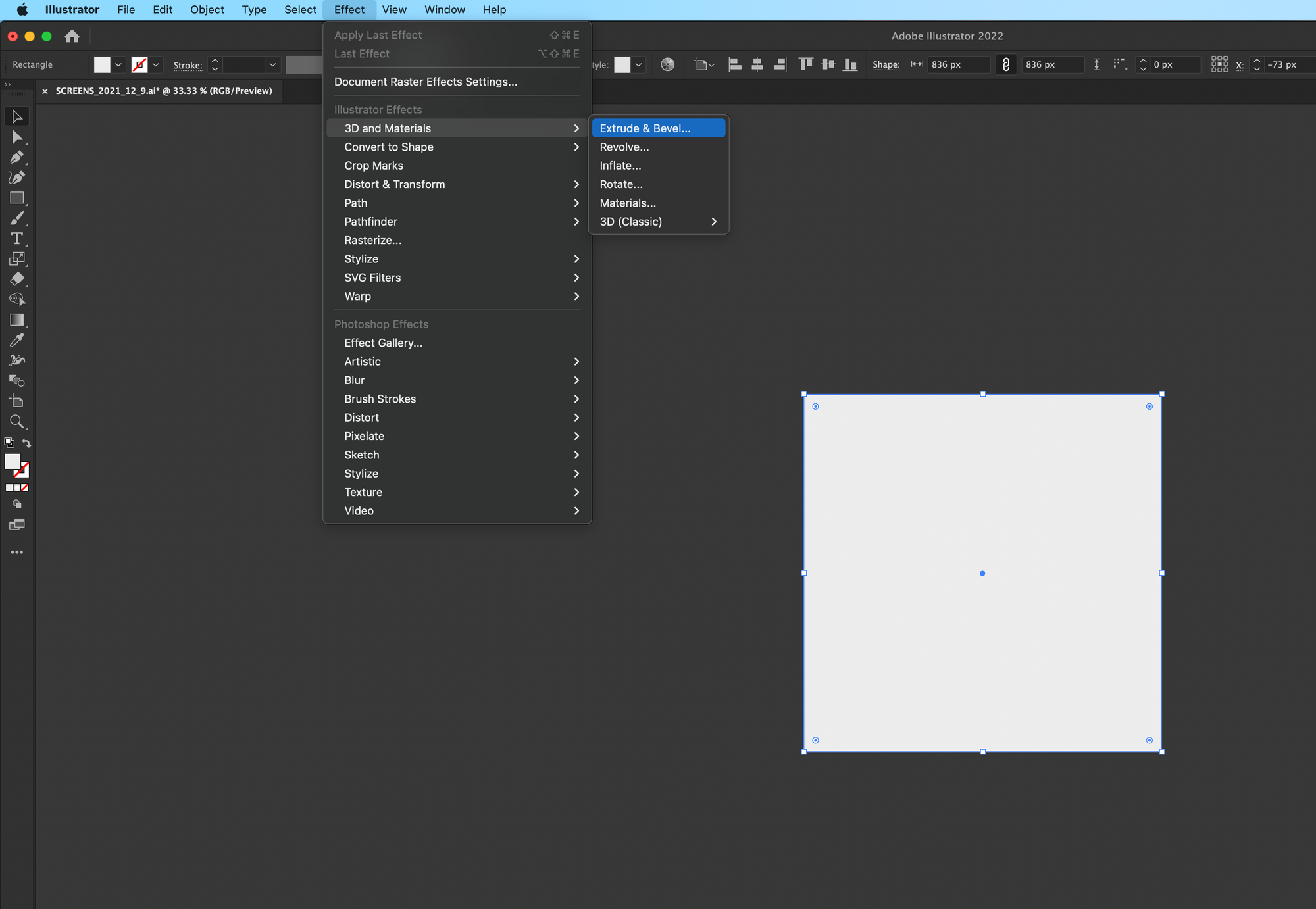Click Vertical Align Center icon

click(x=828, y=64)
